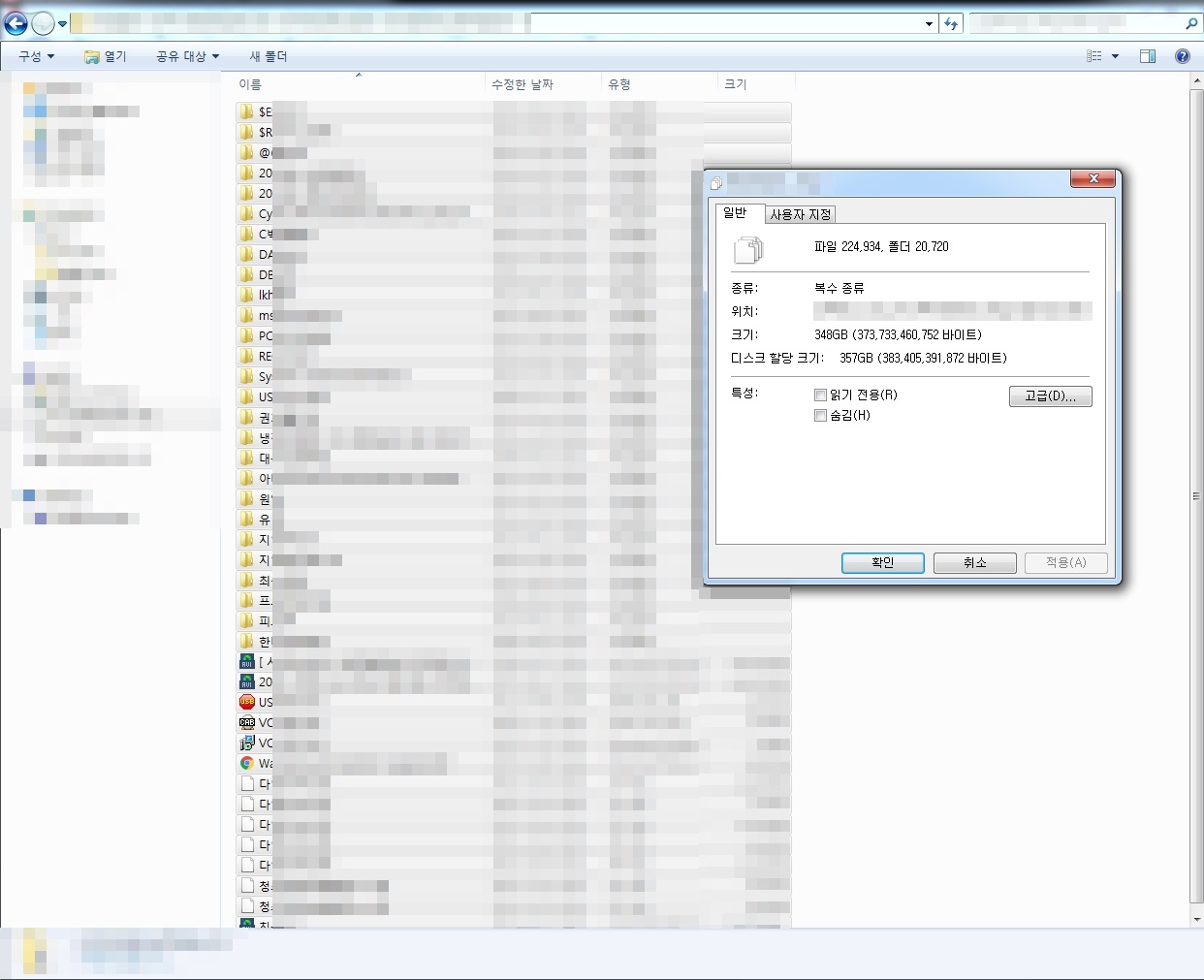
Task: Sort by the 크기 column header
Action: click(x=756, y=84)
